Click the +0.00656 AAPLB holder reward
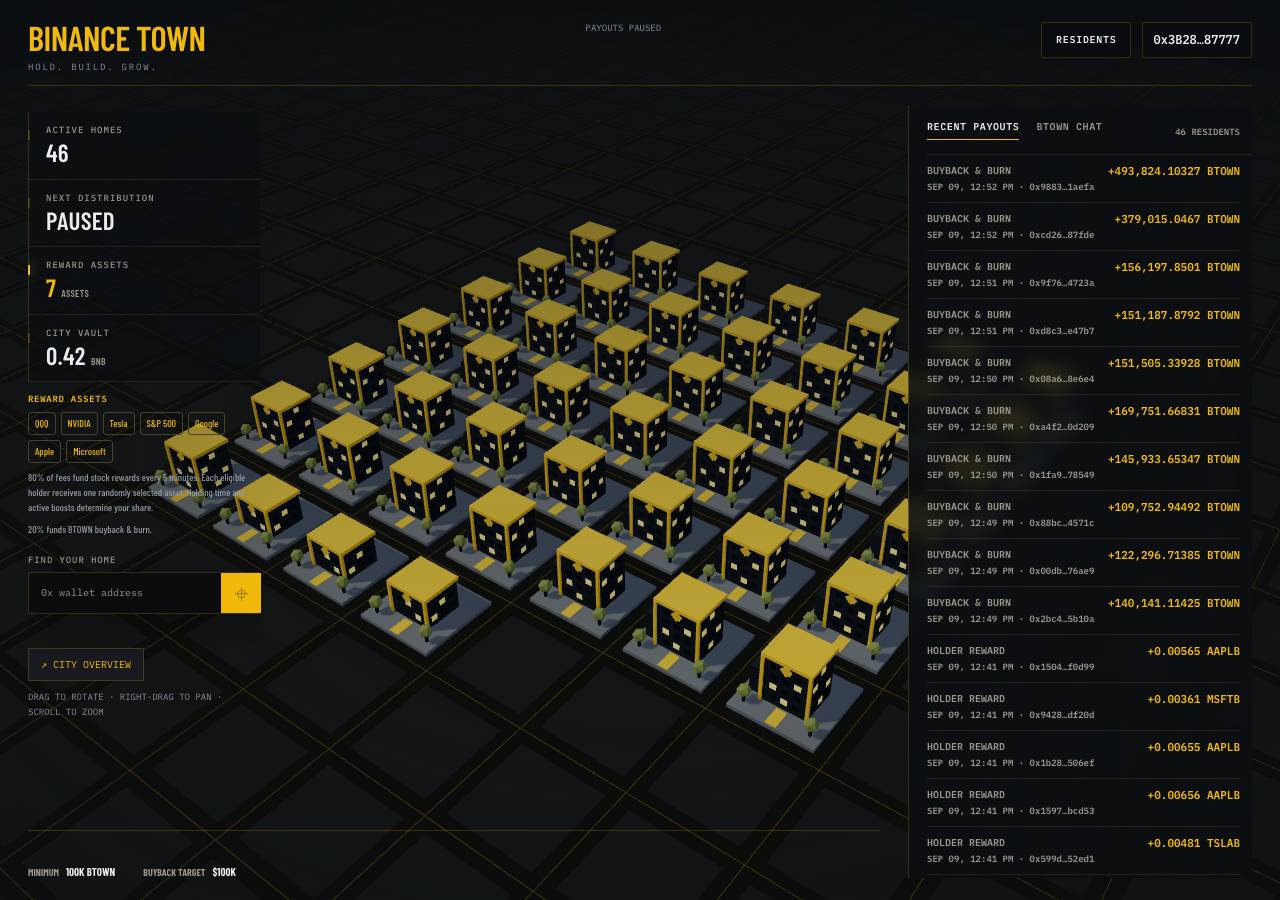 [x=1193, y=795]
